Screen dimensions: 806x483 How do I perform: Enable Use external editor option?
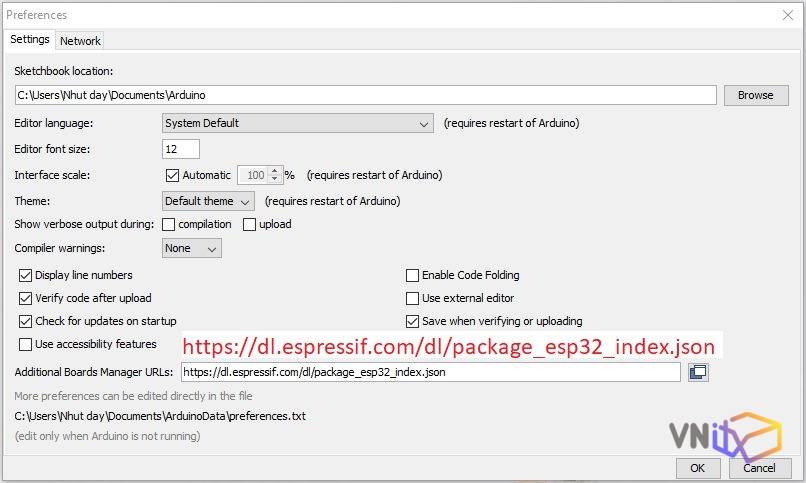pos(412,298)
